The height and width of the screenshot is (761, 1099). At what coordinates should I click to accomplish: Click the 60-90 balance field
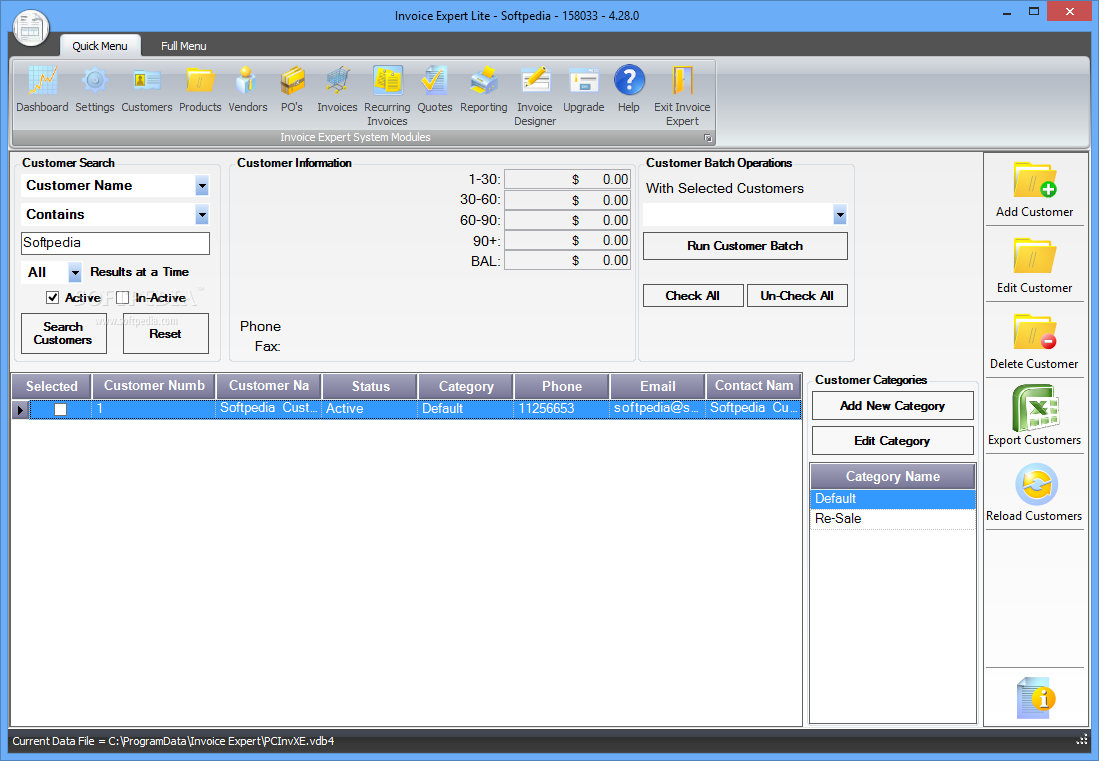point(567,221)
